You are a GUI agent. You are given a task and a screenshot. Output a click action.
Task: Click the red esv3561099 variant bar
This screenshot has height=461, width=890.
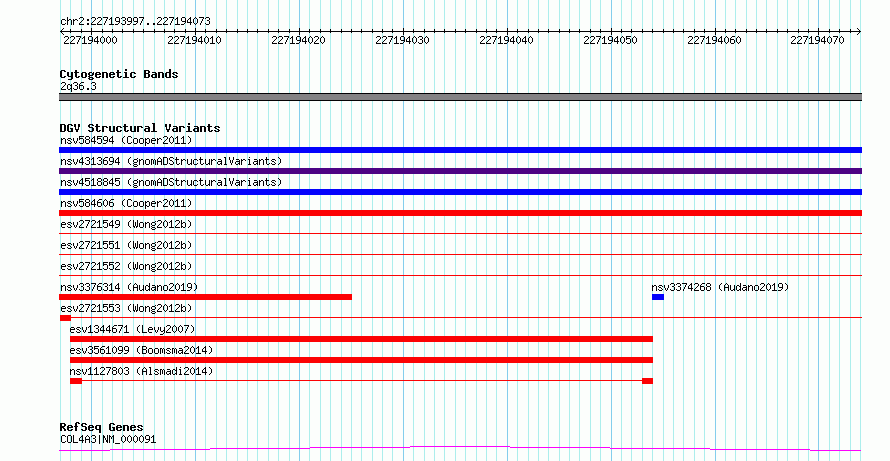[x=361, y=360]
